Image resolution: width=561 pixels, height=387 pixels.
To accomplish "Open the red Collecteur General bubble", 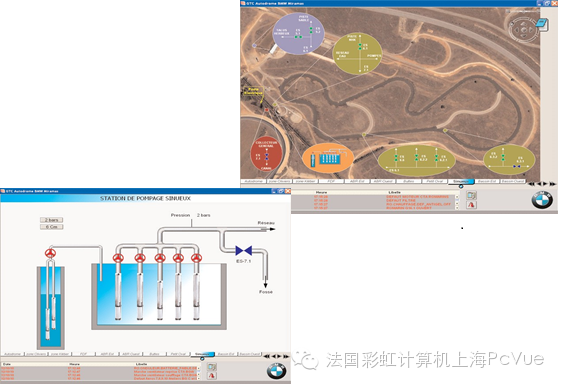I will 266,154.
